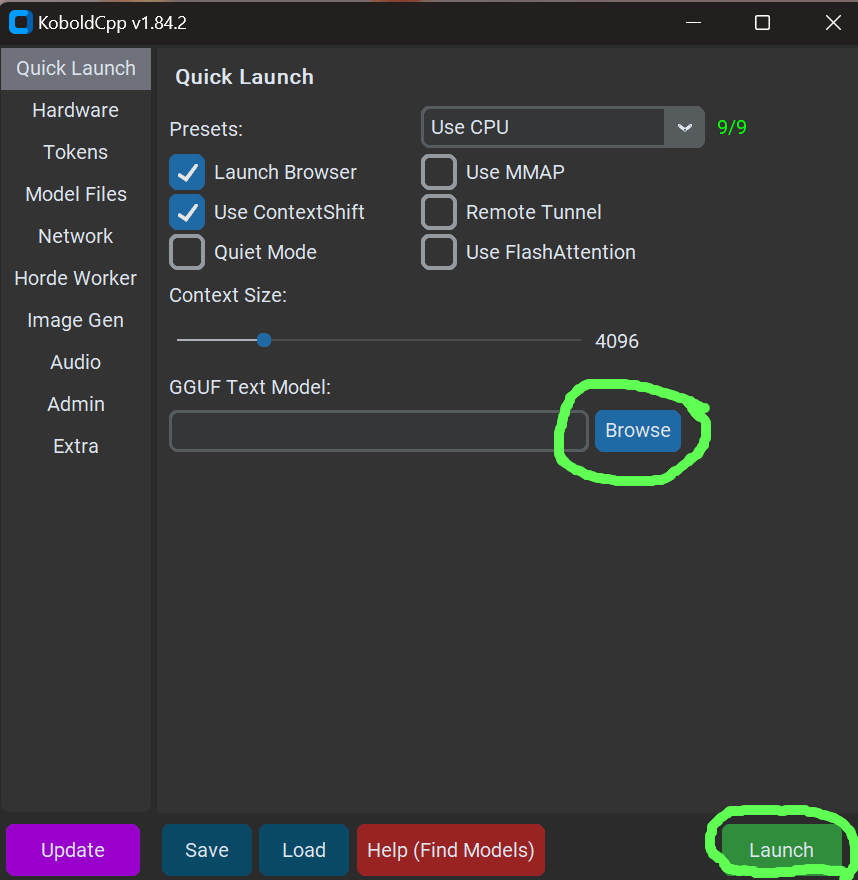Screen dimensions: 858x880
Task: Open the Presets dropdown arrow
Action: (684, 127)
